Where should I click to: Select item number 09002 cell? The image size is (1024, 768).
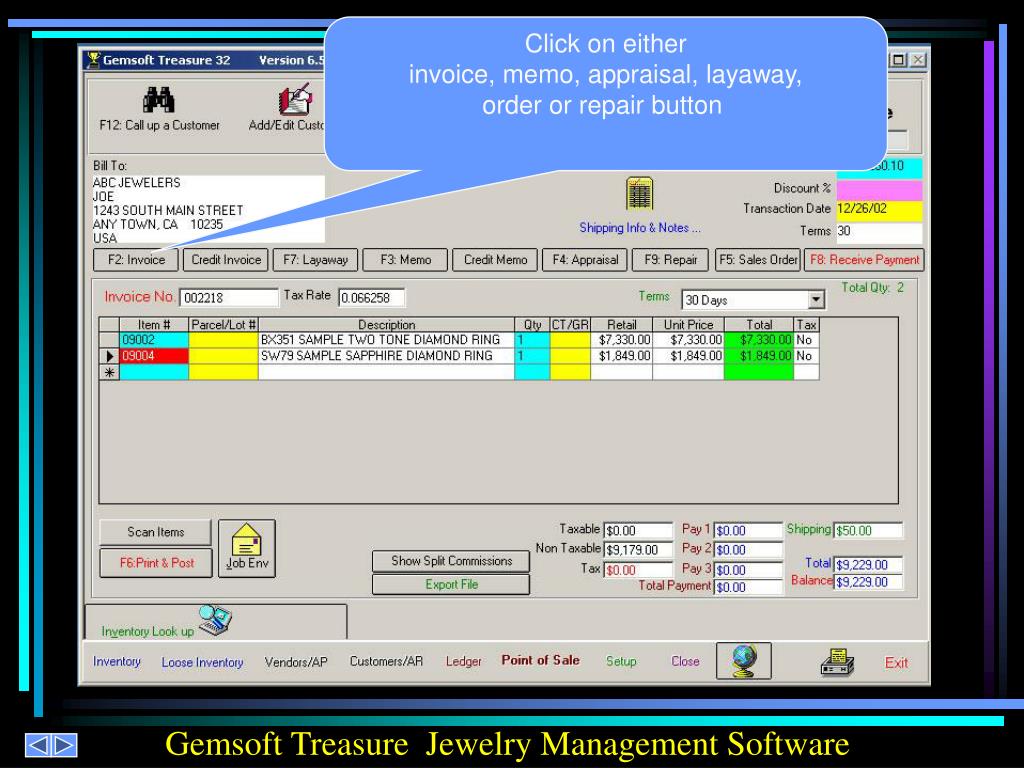coord(154,340)
